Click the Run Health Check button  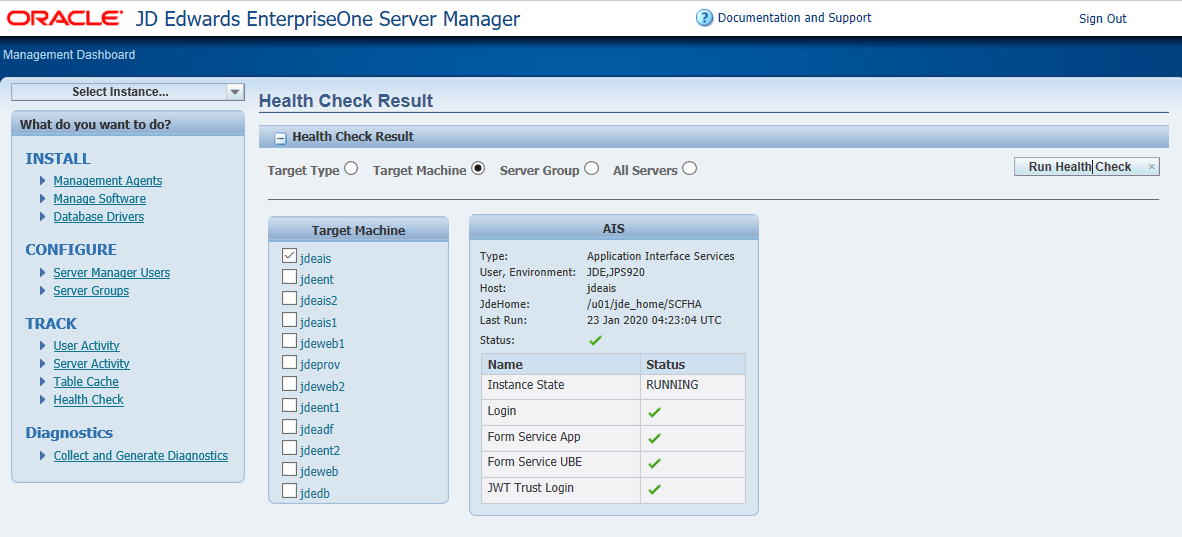click(1086, 167)
